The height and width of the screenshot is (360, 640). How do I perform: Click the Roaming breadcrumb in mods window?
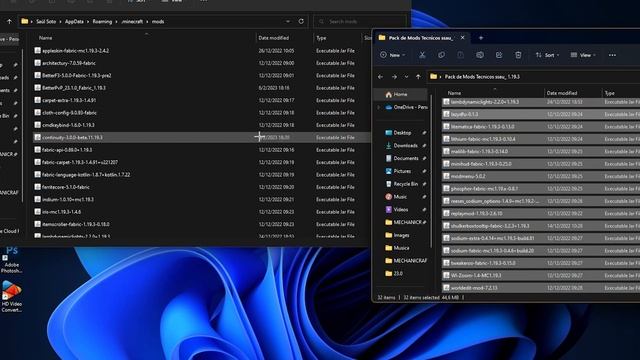click(x=102, y=22)
